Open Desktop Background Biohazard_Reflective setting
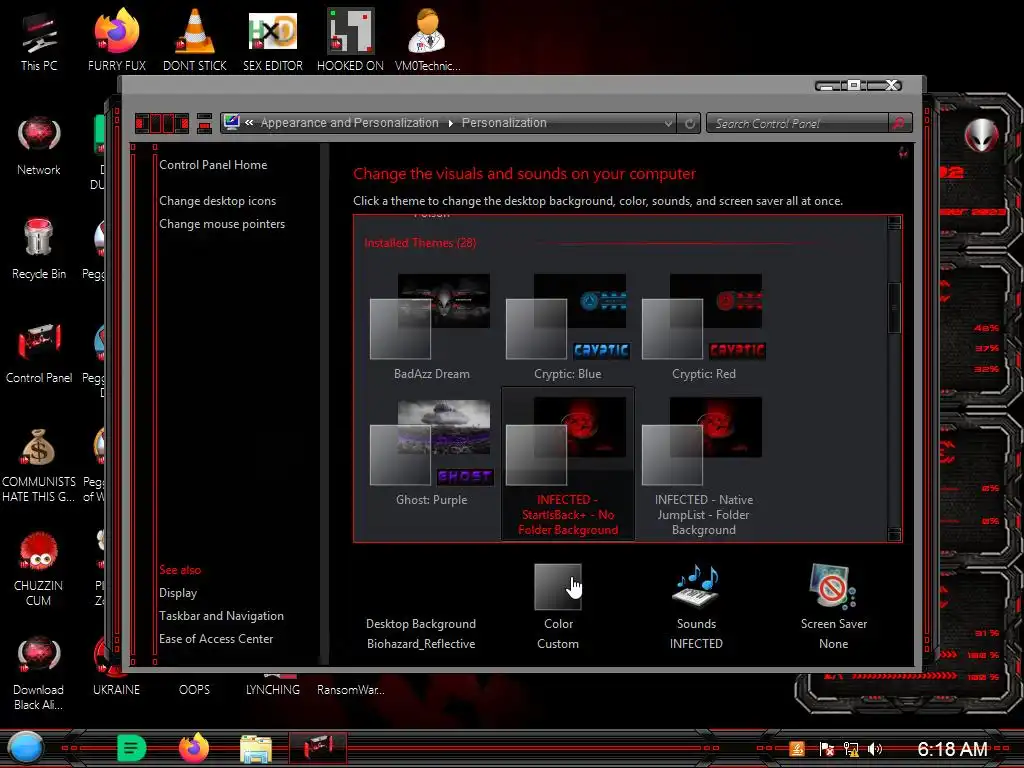 (x=421, y=633)
